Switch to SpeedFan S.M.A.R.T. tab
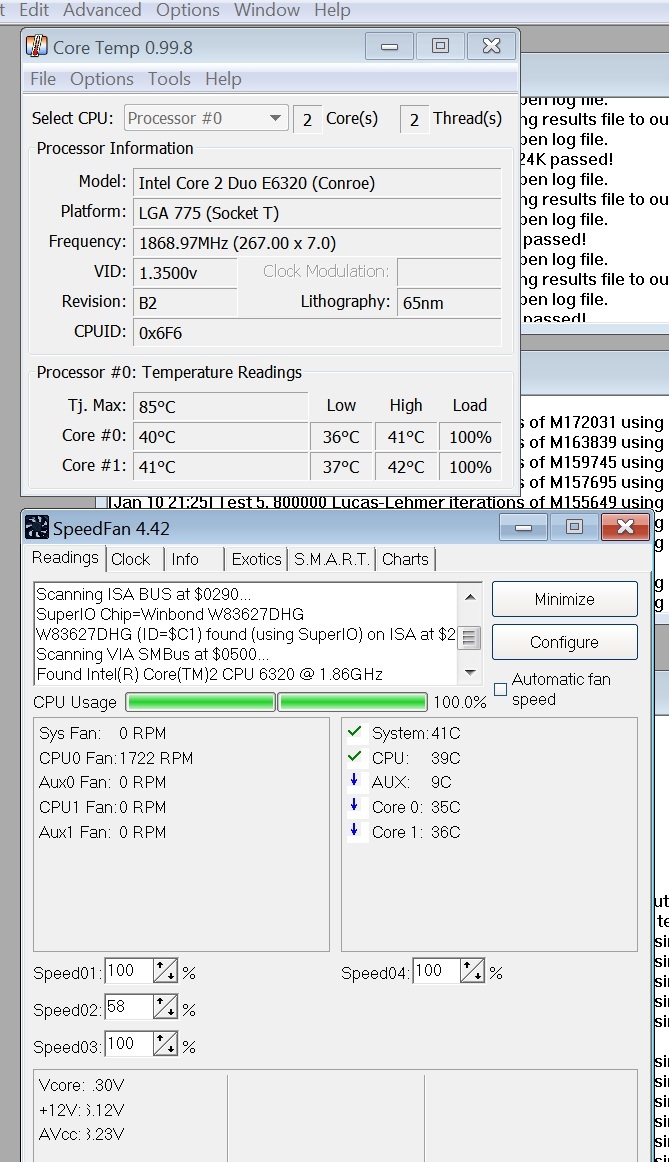 coord(331,560)
